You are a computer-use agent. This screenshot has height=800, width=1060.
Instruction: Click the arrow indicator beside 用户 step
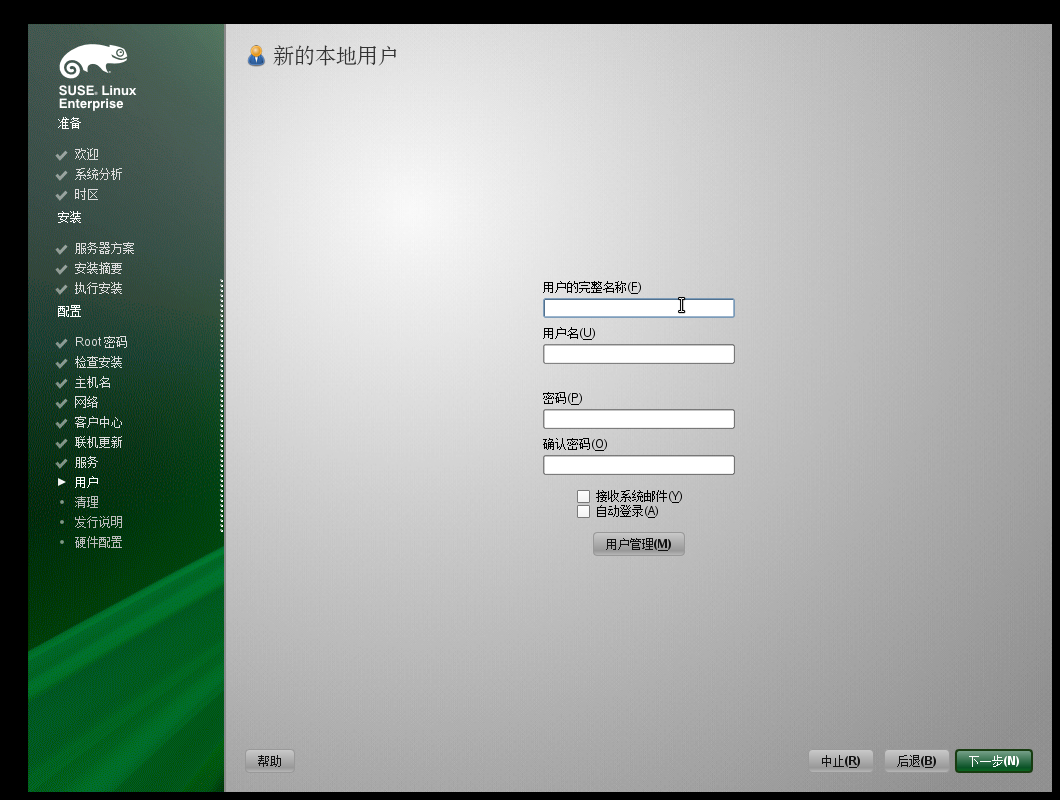(61, 481)
